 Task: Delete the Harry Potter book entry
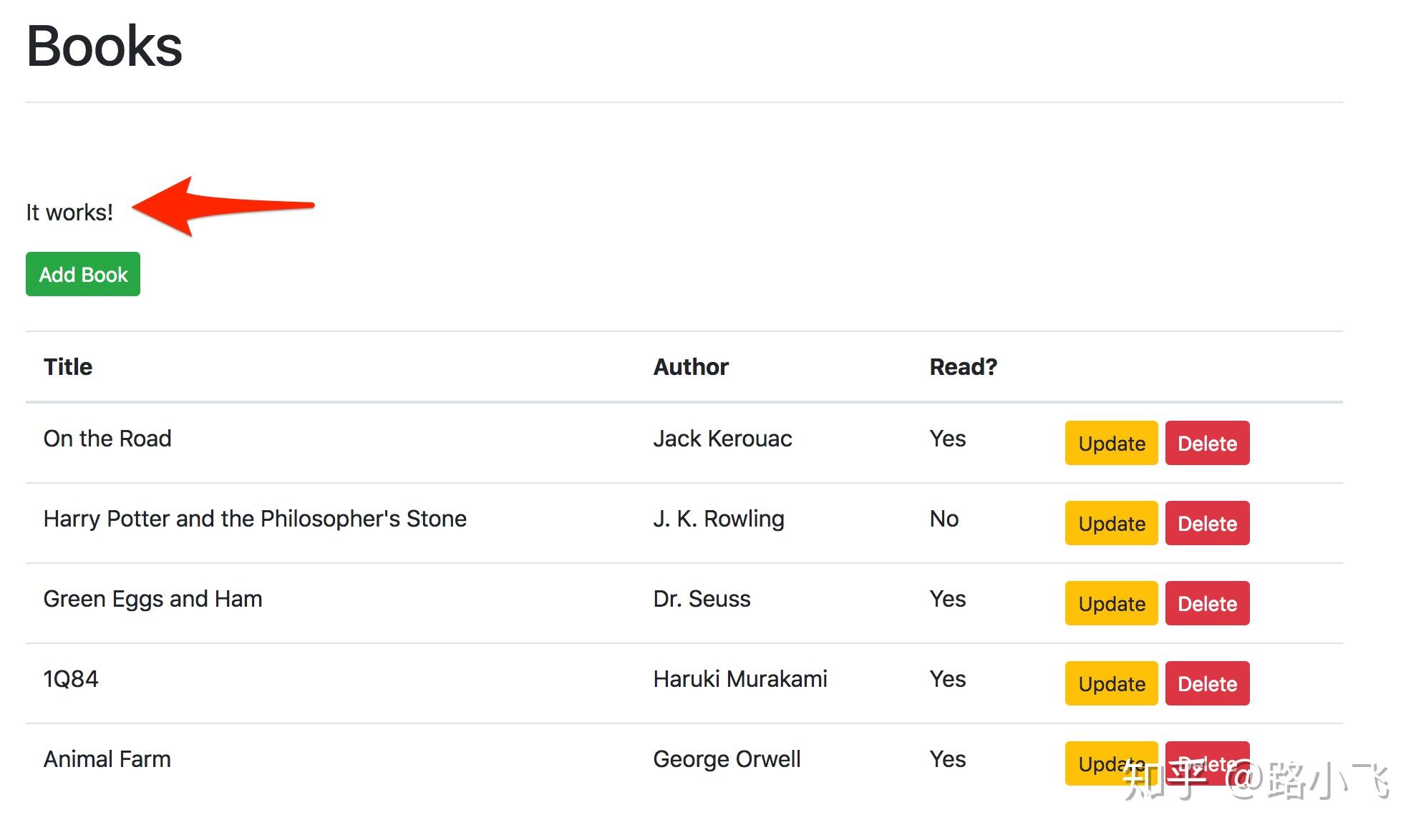point(1207,523)
